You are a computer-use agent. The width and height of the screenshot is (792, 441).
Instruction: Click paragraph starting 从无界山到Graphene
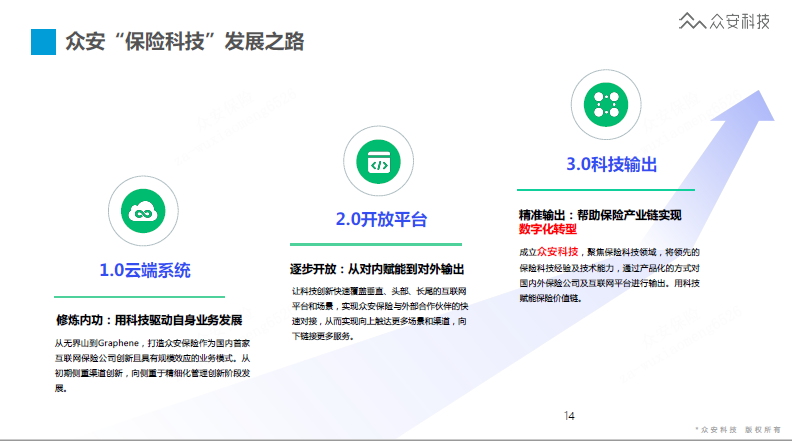pyautogui.click(x=153, y=366)
